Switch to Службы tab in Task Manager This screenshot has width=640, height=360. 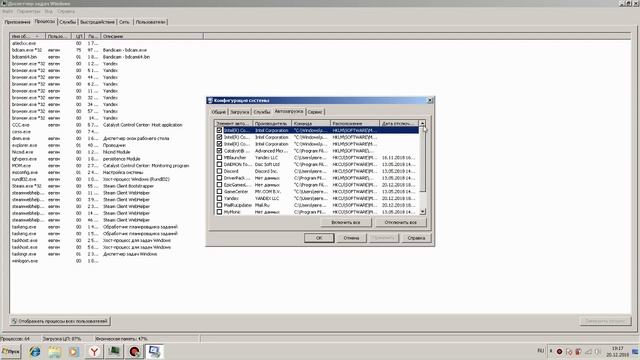[x=67, y=22]
